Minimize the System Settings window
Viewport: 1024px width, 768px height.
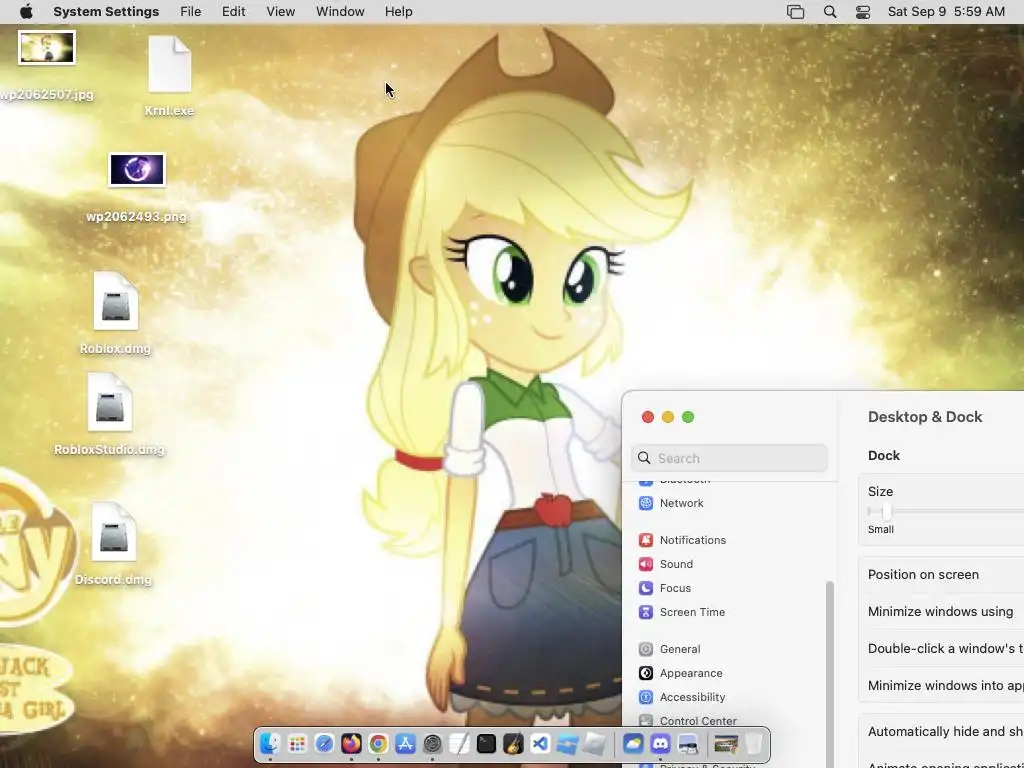click(x=667, y=417)
